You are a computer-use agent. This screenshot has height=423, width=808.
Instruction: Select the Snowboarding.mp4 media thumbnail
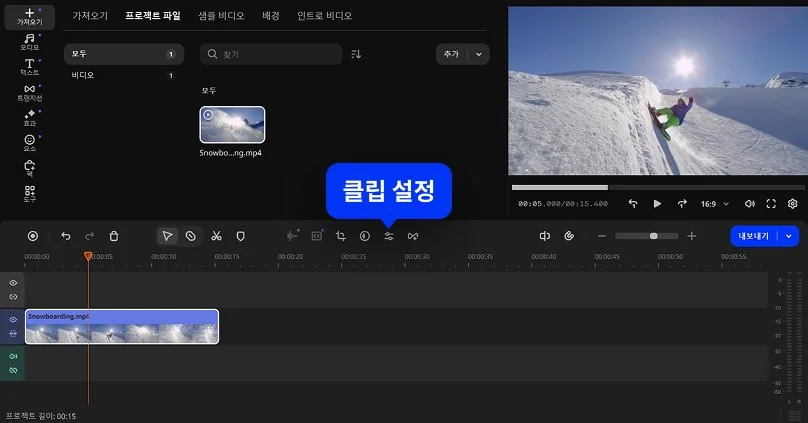232,126
